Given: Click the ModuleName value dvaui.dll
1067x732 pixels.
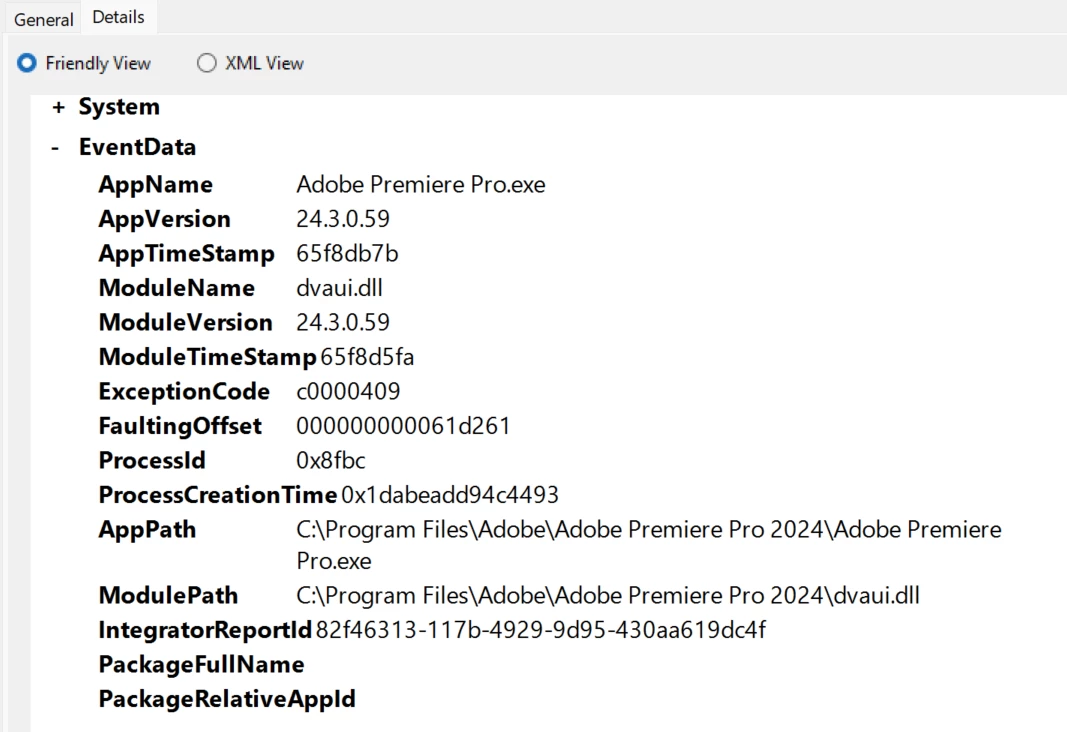Looking at the screenshot, I should click(340, 288).
